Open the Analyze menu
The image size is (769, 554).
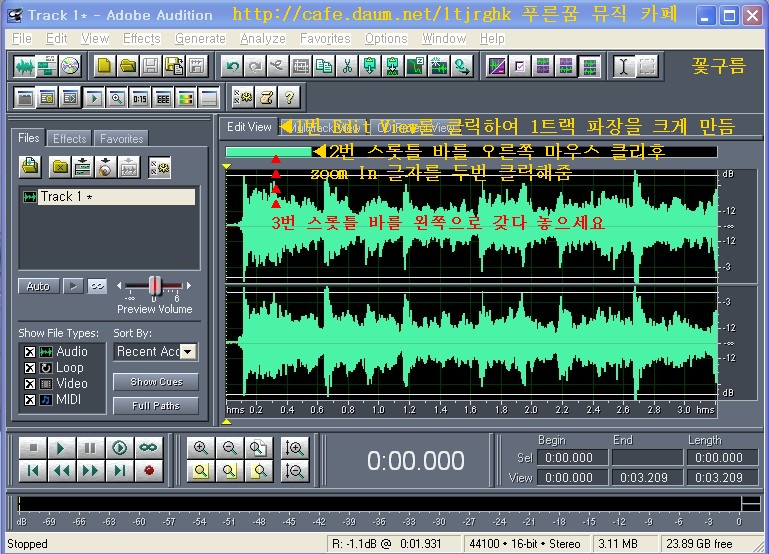point(262,38)
